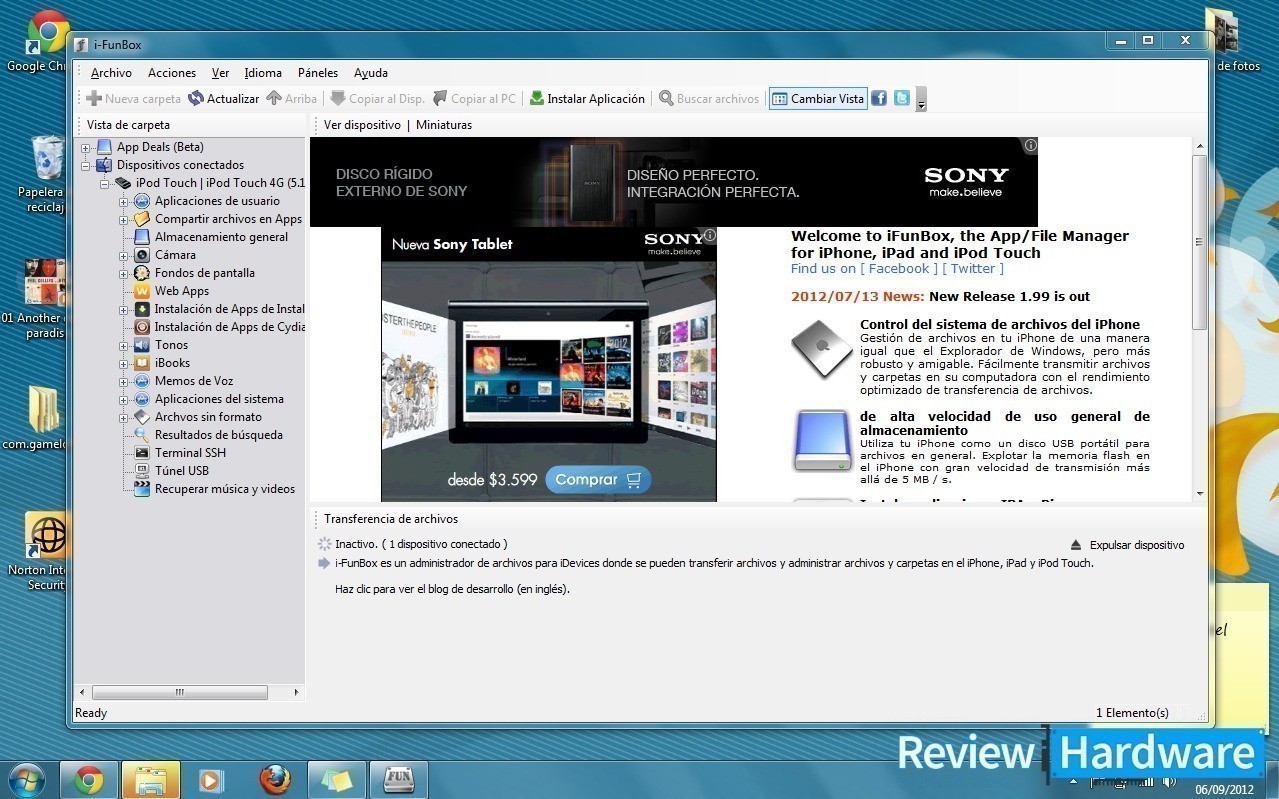
Task: Open Instalar Aplicación from toolbar
Action: [x=587, y=98]
